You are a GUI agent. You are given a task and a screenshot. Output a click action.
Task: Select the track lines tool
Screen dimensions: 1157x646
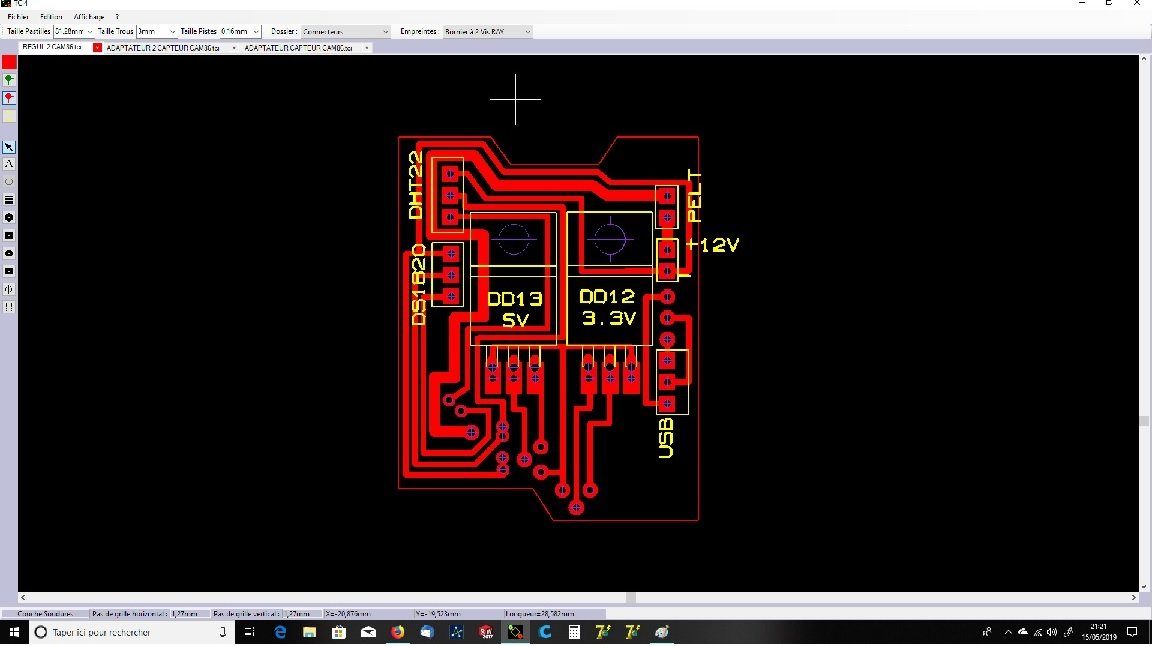pyautogui.click(x=9, y=199)
